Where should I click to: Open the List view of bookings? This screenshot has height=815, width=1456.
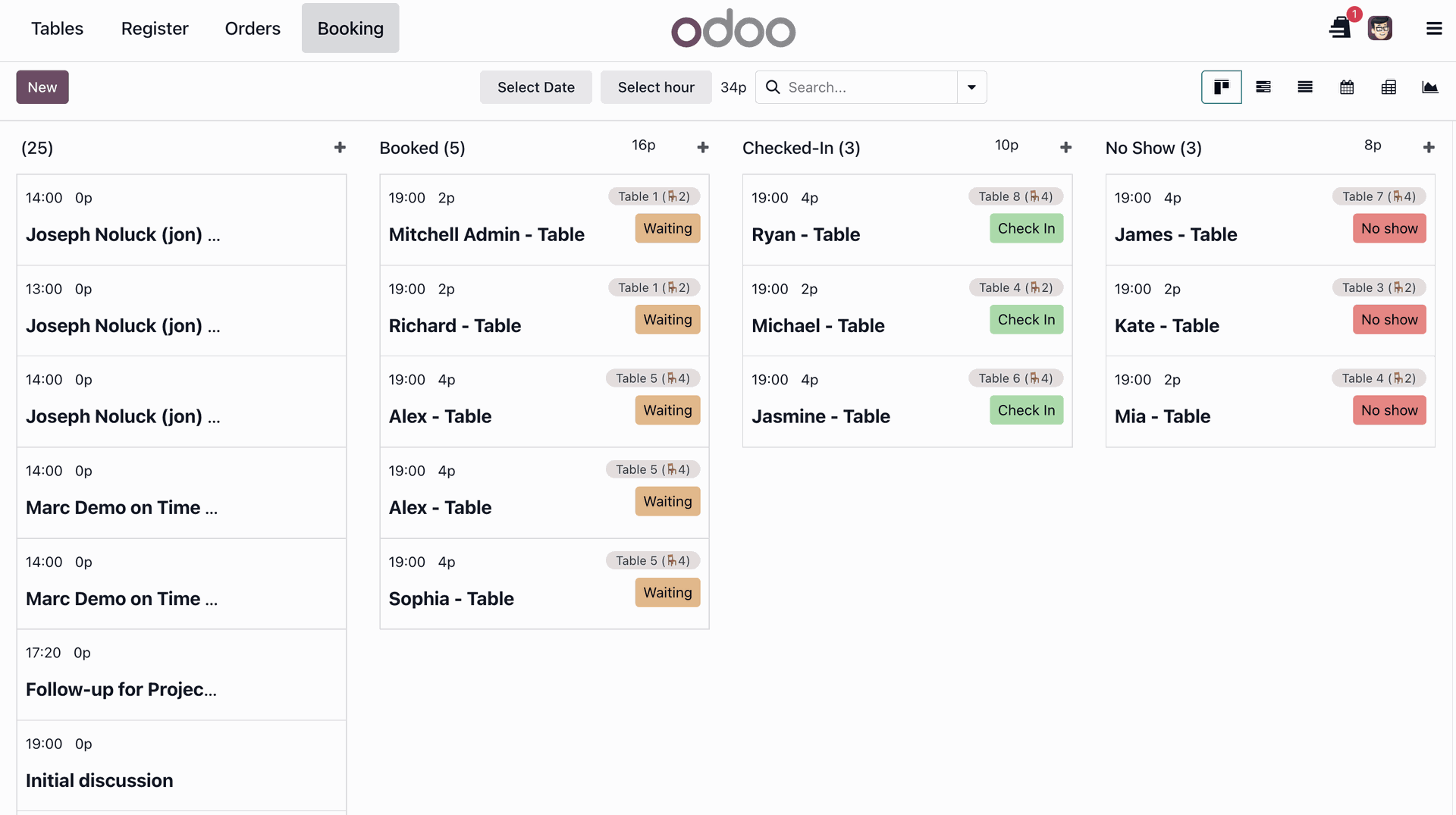pyautogui.click(x=1304, y=87)
